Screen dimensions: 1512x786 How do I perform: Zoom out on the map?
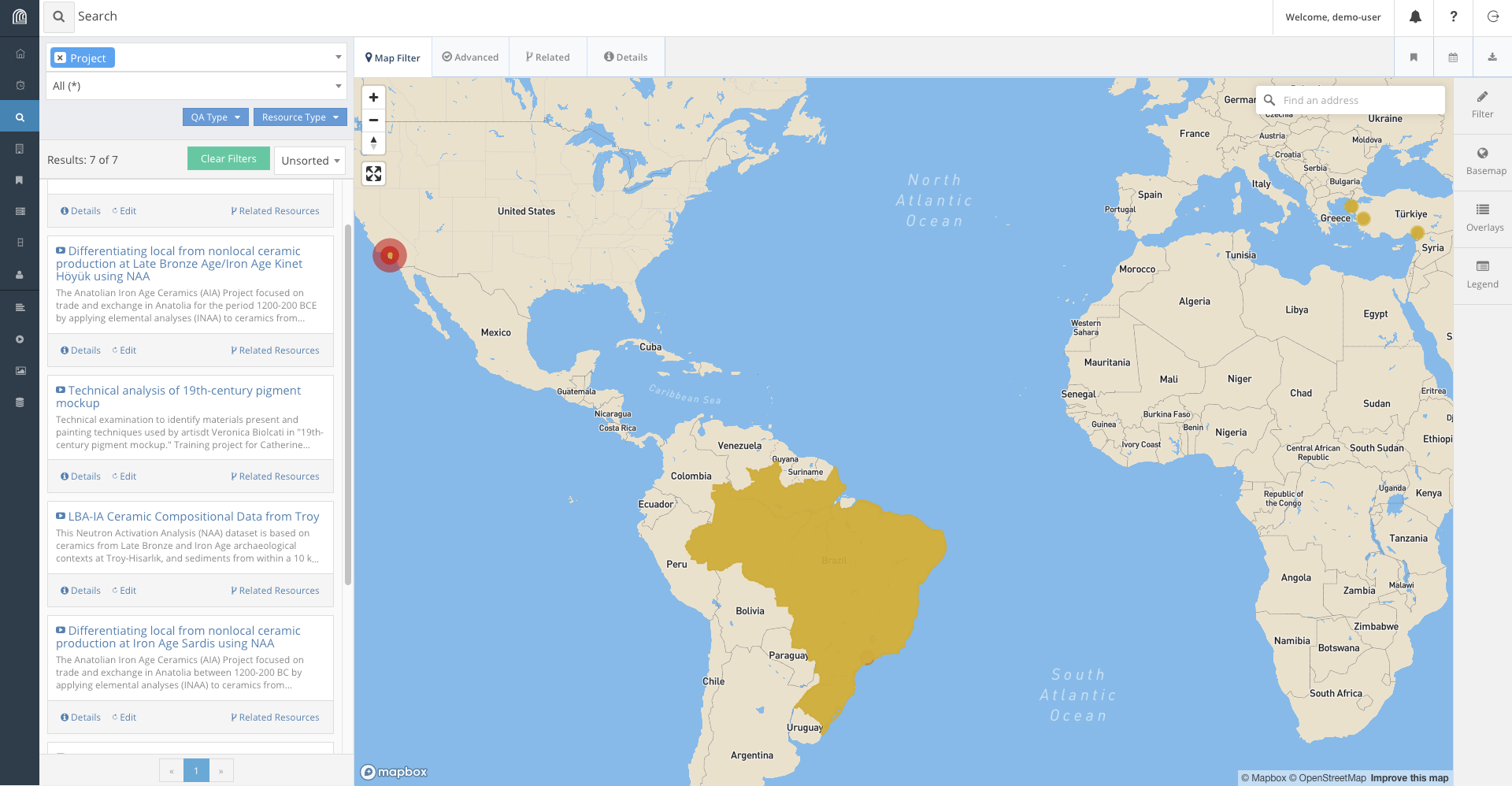pos(373,120)
